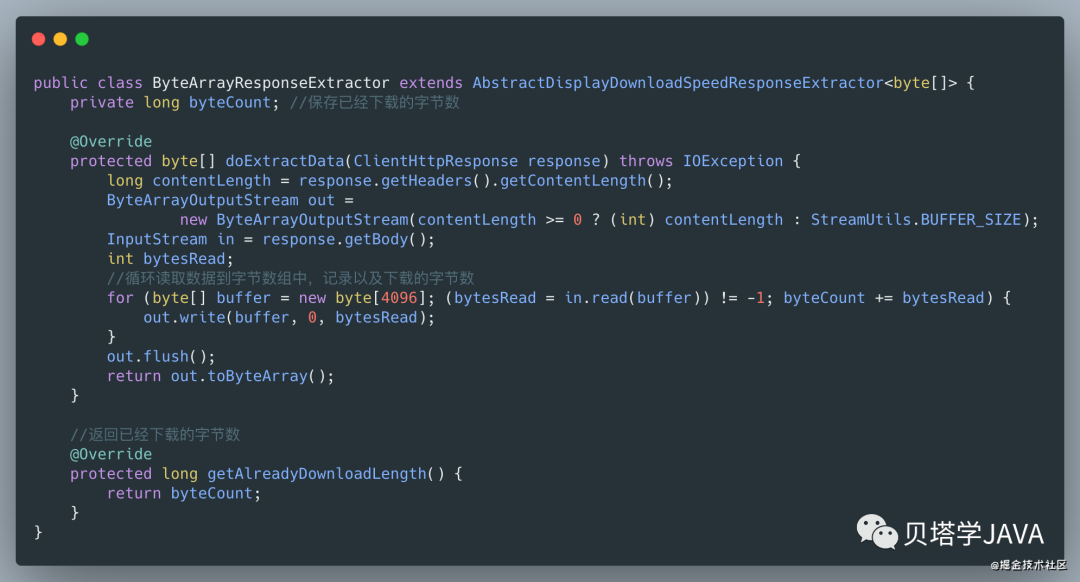The width and height of the screenshot is (1080, 582).
Task: Click the number 4096
Action: pyautogui.click(x=399, y=298)
